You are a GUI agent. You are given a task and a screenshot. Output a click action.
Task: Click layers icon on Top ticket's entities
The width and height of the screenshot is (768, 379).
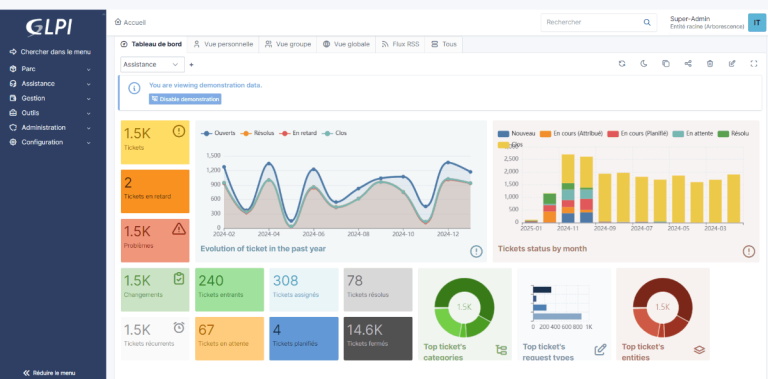point(699,350)
